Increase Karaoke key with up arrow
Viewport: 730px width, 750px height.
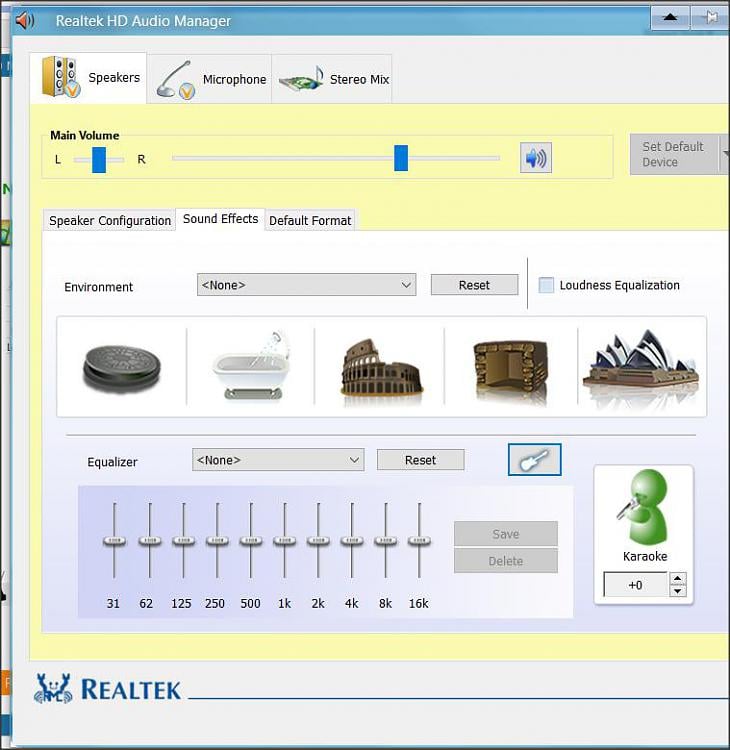coord(677,578)
